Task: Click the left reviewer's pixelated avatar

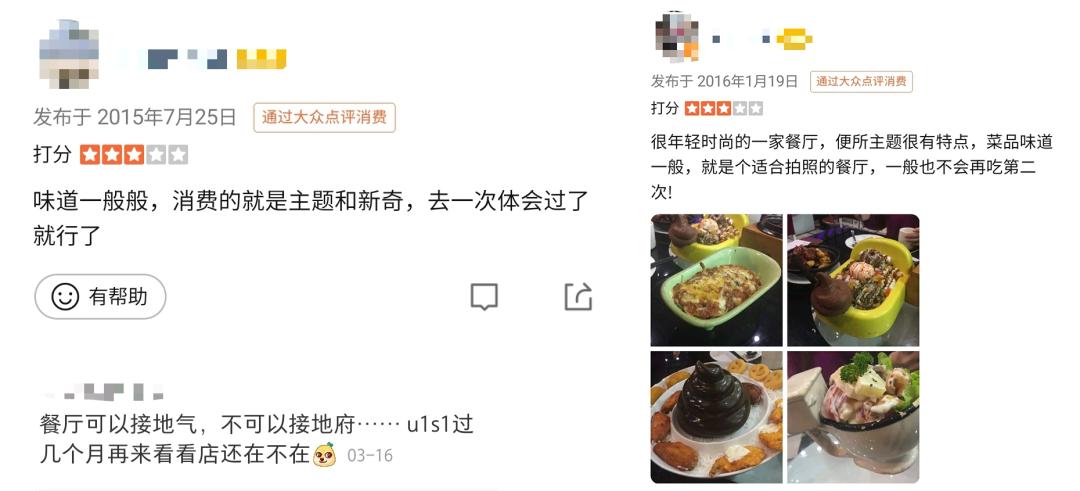Action: (x=69, y=54)
